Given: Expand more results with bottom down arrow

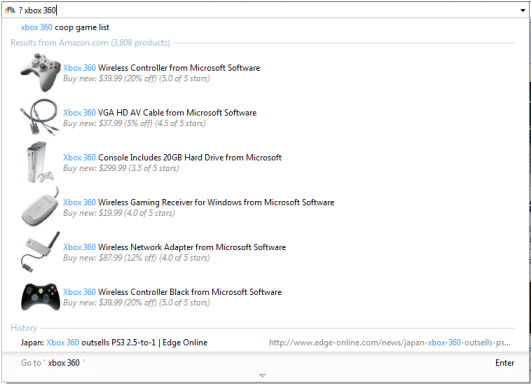Looking at the screenshot, I should click(262, 376).
